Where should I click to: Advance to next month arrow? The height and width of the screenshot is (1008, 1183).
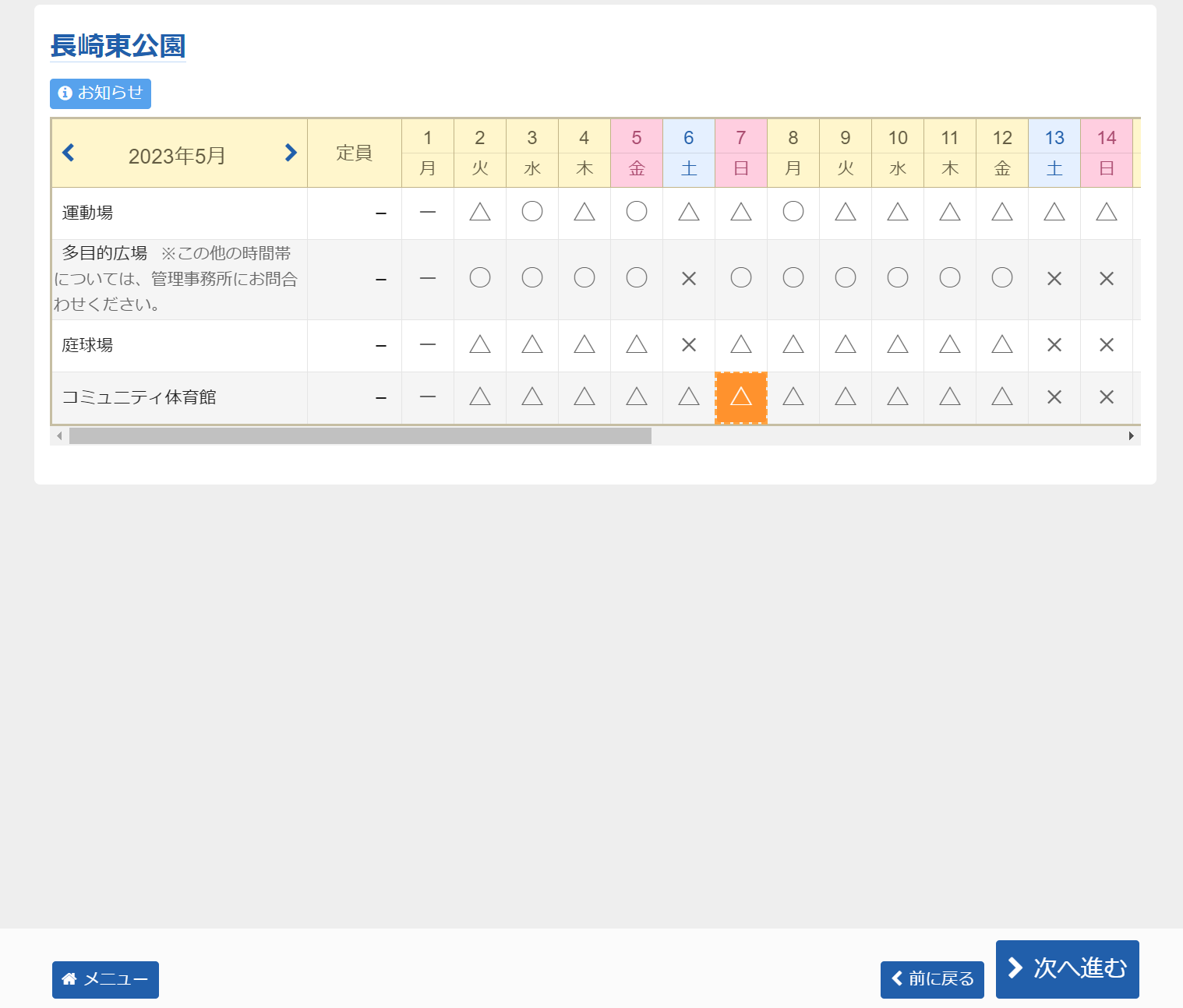291,153
